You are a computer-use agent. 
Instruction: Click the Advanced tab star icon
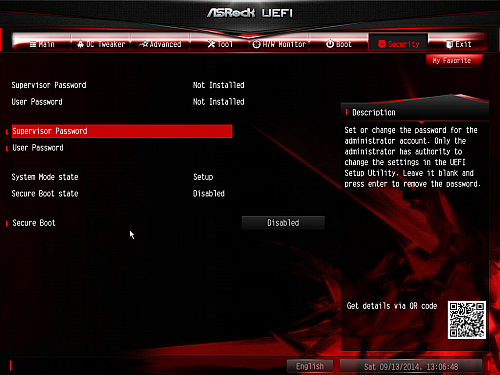pyautogui.click(x=144, y=44)
